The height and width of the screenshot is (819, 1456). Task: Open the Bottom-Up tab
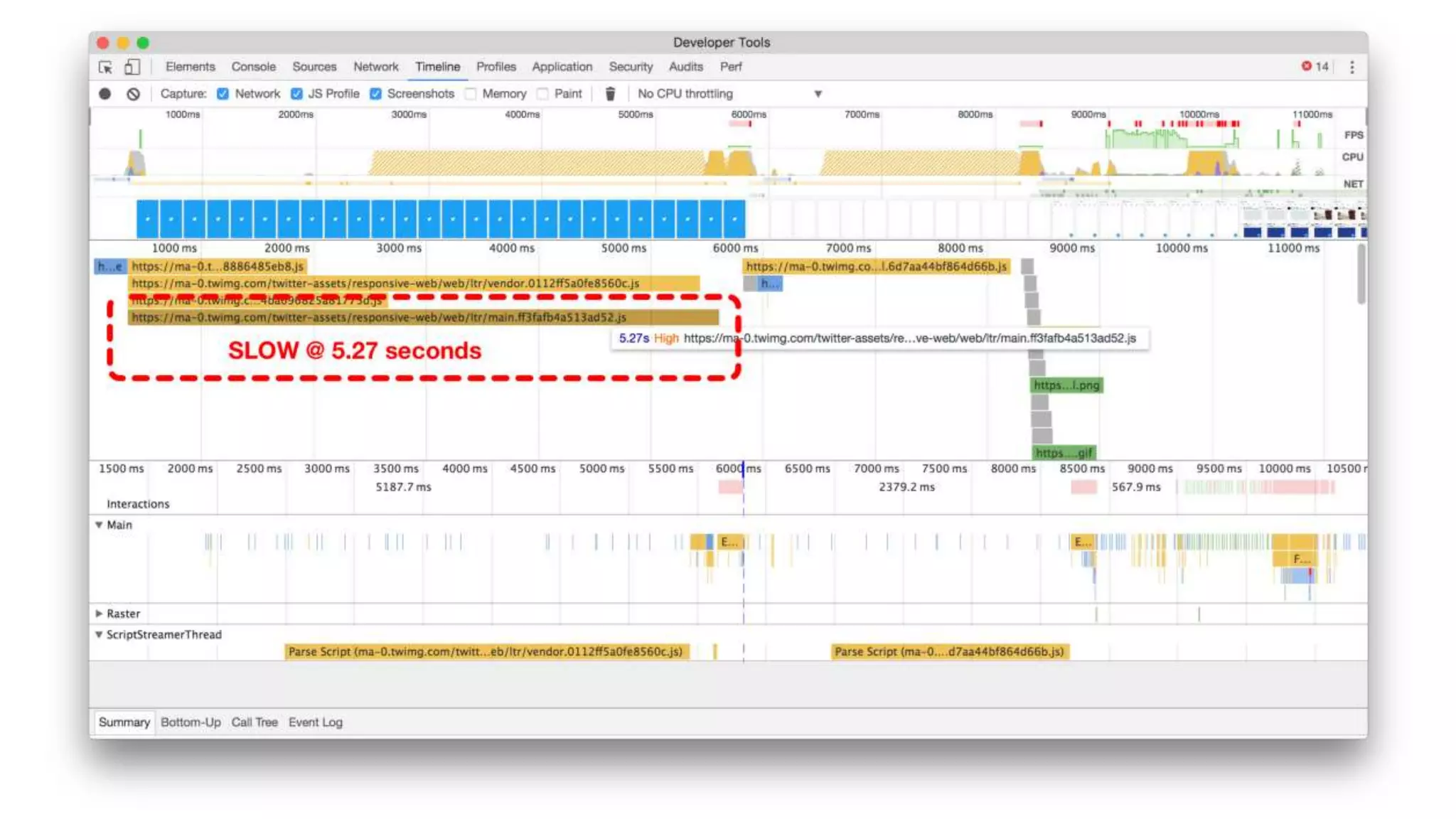point(191,722)
